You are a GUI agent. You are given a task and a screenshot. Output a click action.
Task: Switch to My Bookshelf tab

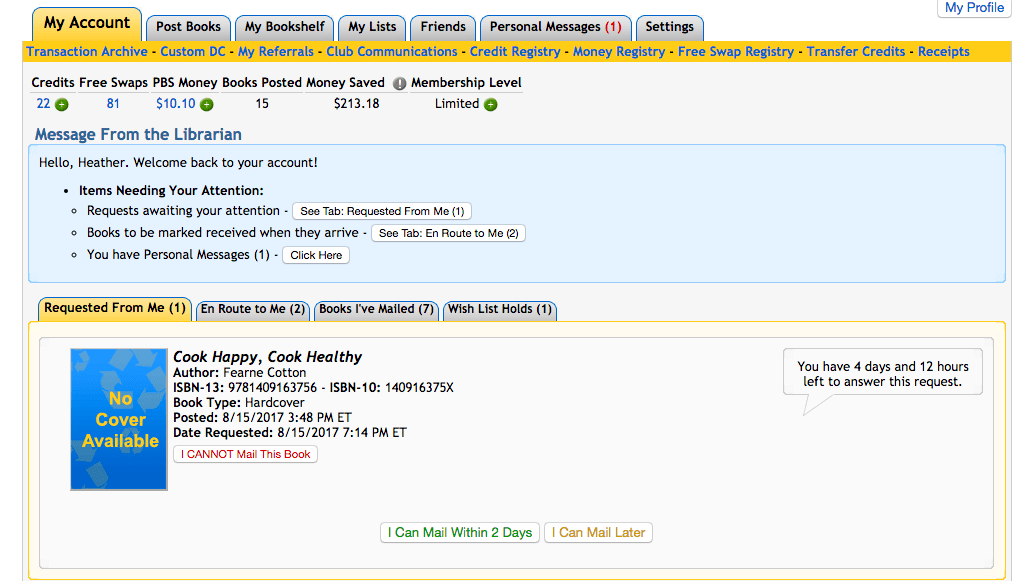coord(284,27)
